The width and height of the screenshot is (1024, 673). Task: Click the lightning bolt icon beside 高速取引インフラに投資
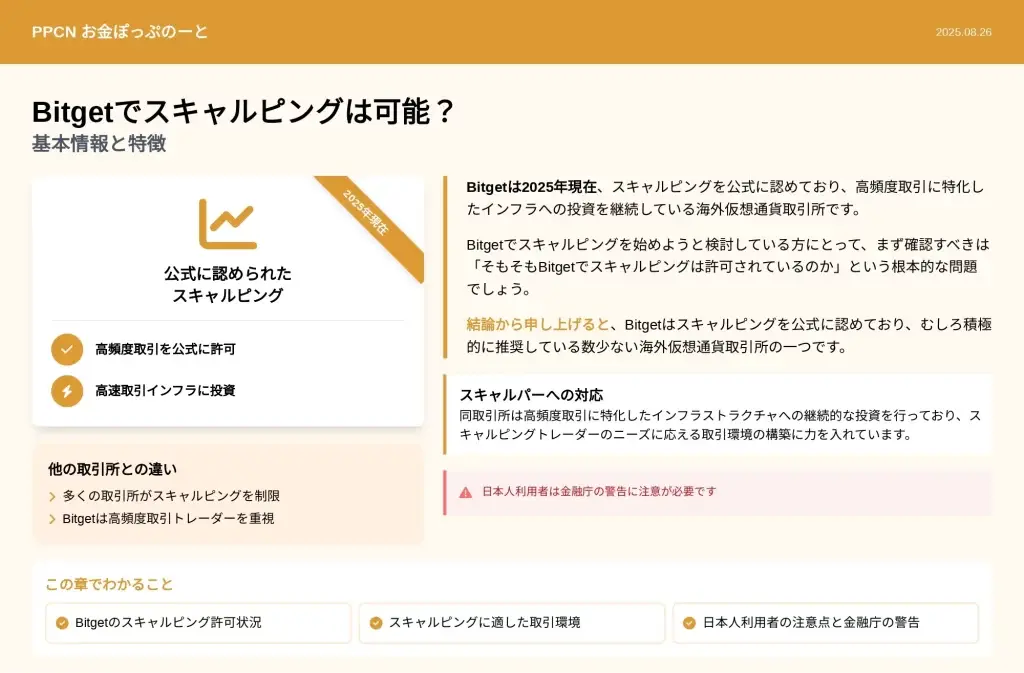click(67, 390)
